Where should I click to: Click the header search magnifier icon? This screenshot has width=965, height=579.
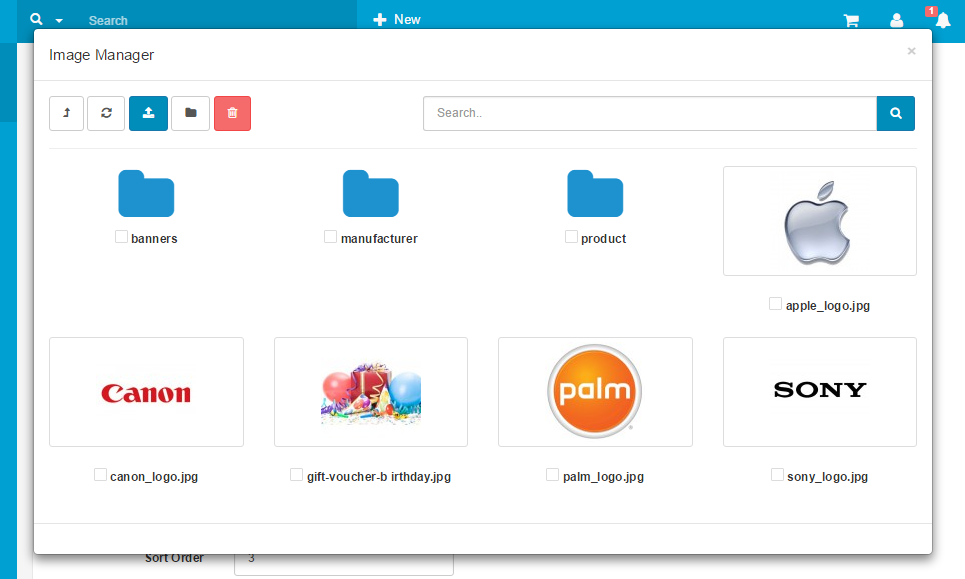[x=36, y=19]
